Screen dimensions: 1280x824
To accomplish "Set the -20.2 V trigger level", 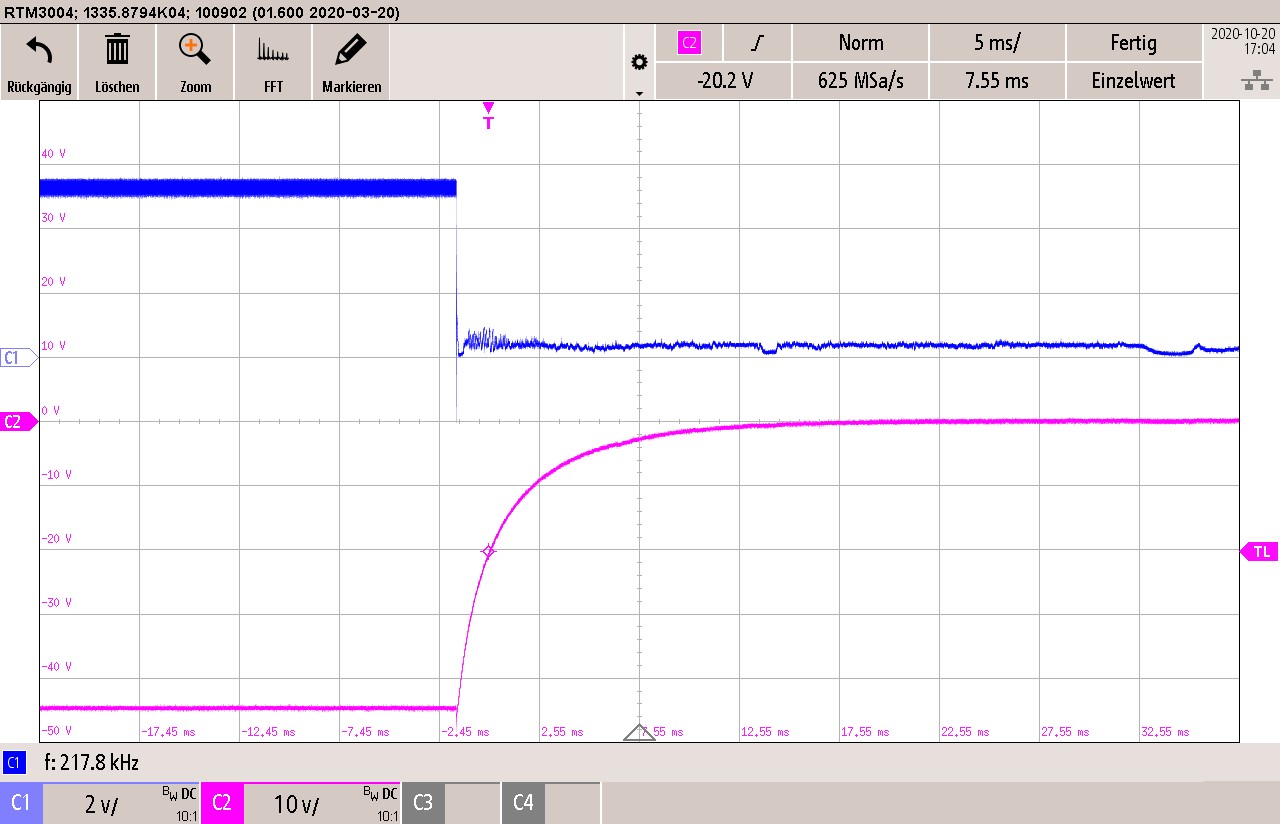I will pos(724,81).
